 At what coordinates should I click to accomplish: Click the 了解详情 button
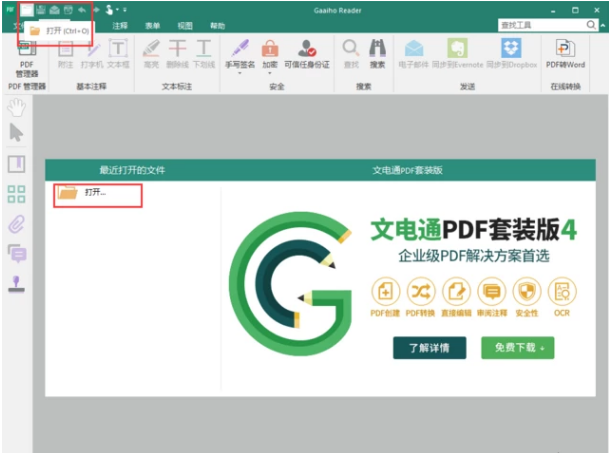(x=430, y=348)
